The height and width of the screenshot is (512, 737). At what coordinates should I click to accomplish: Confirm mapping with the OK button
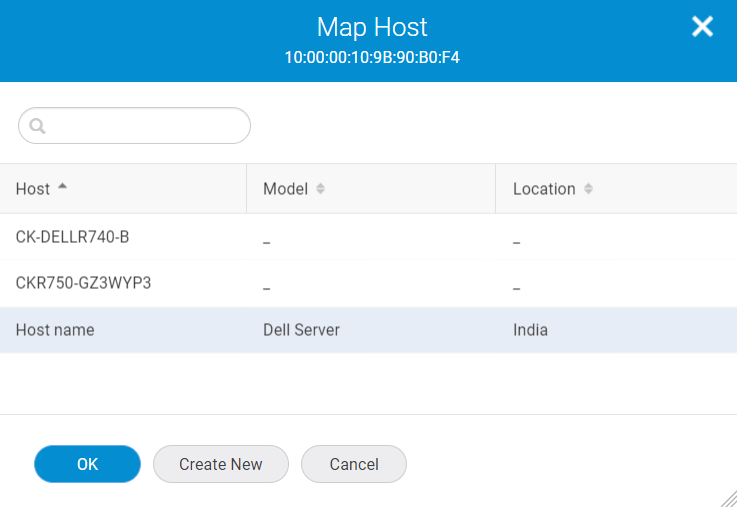(87, 464)
